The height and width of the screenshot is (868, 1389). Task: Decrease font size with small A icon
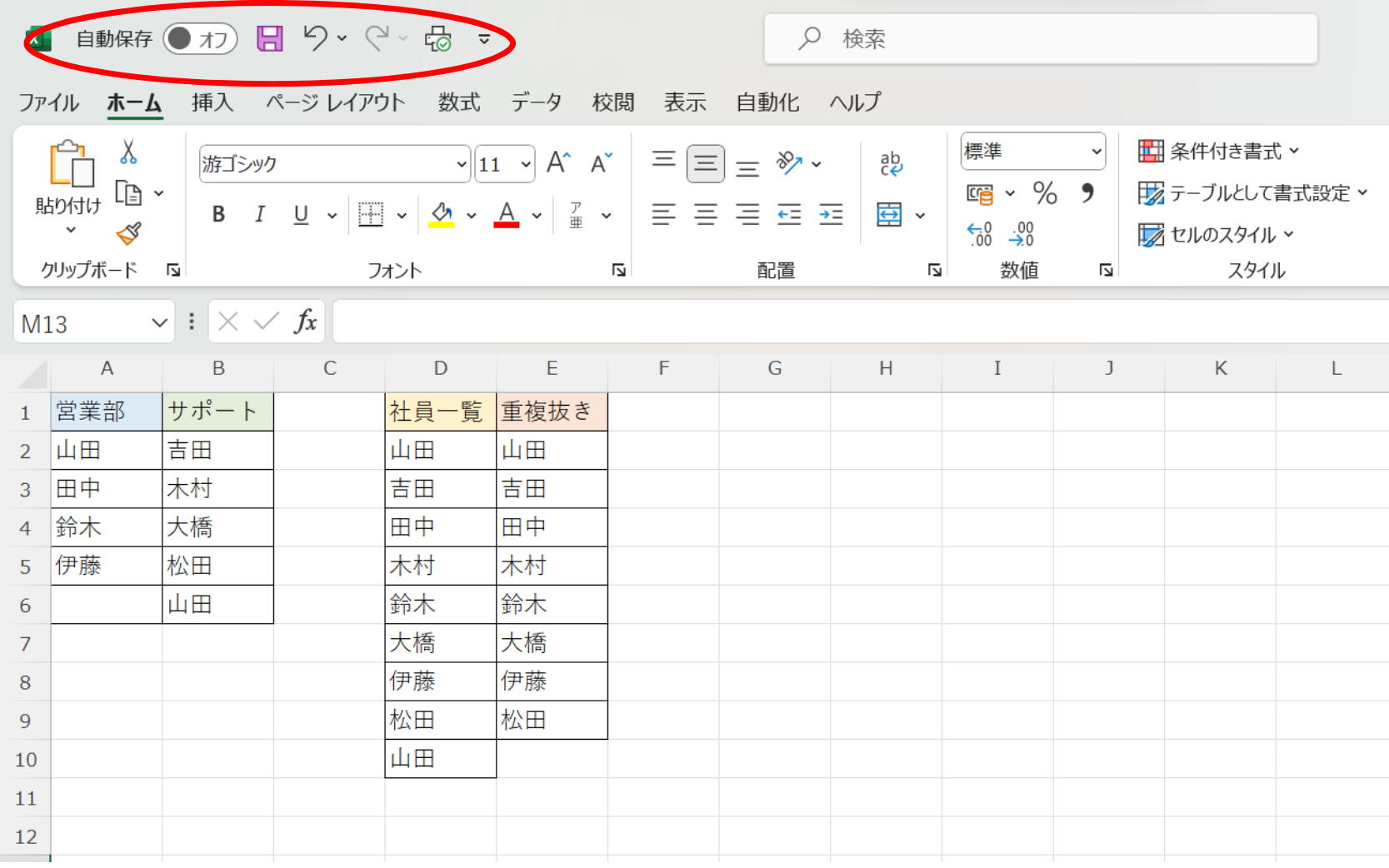click(601, 162)
